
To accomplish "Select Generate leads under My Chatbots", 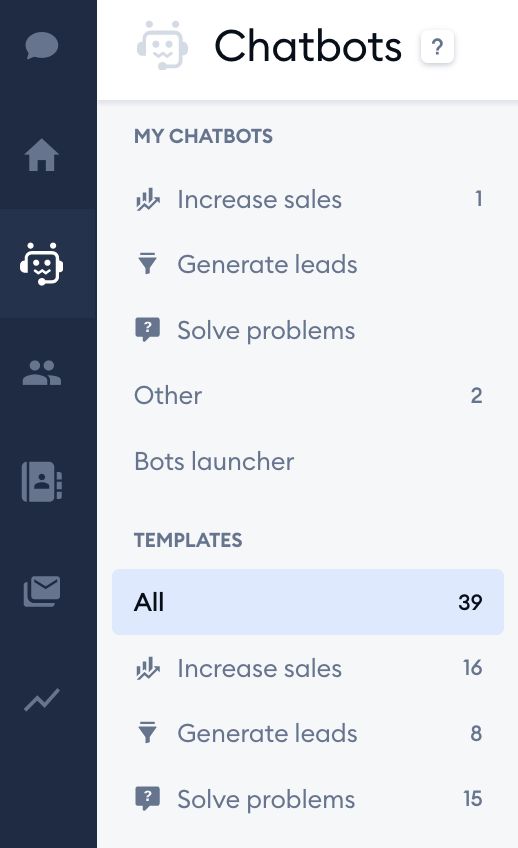I will click(x=308, y=265).
